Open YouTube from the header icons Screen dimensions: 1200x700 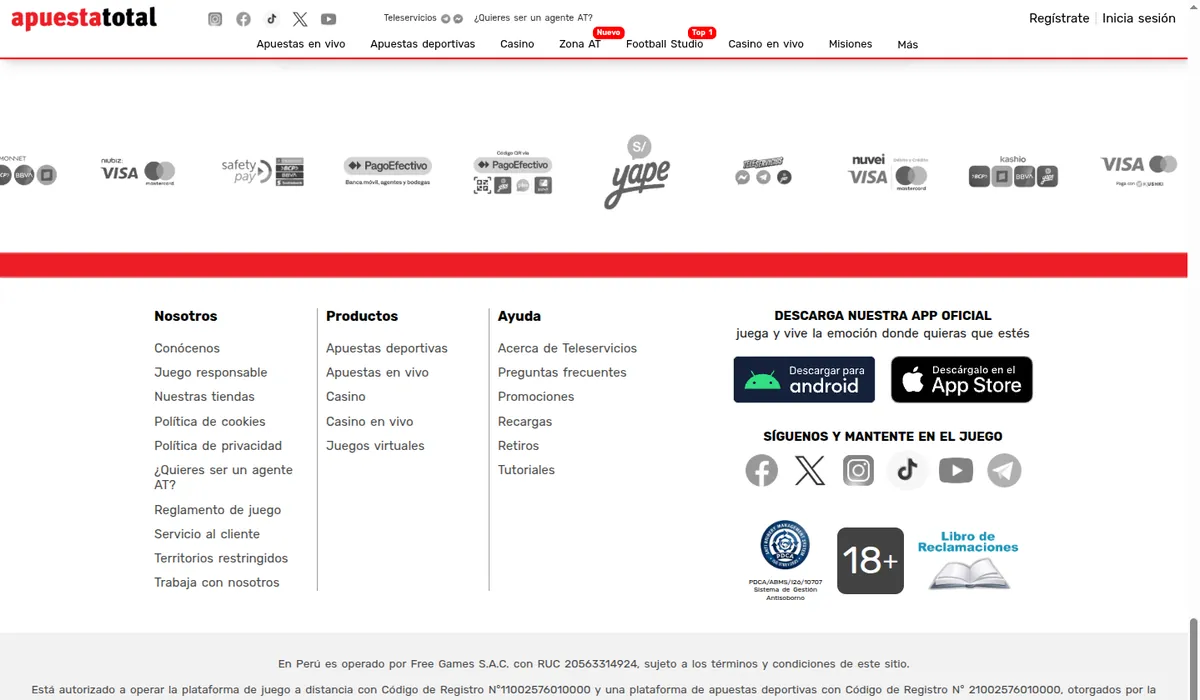329,19
